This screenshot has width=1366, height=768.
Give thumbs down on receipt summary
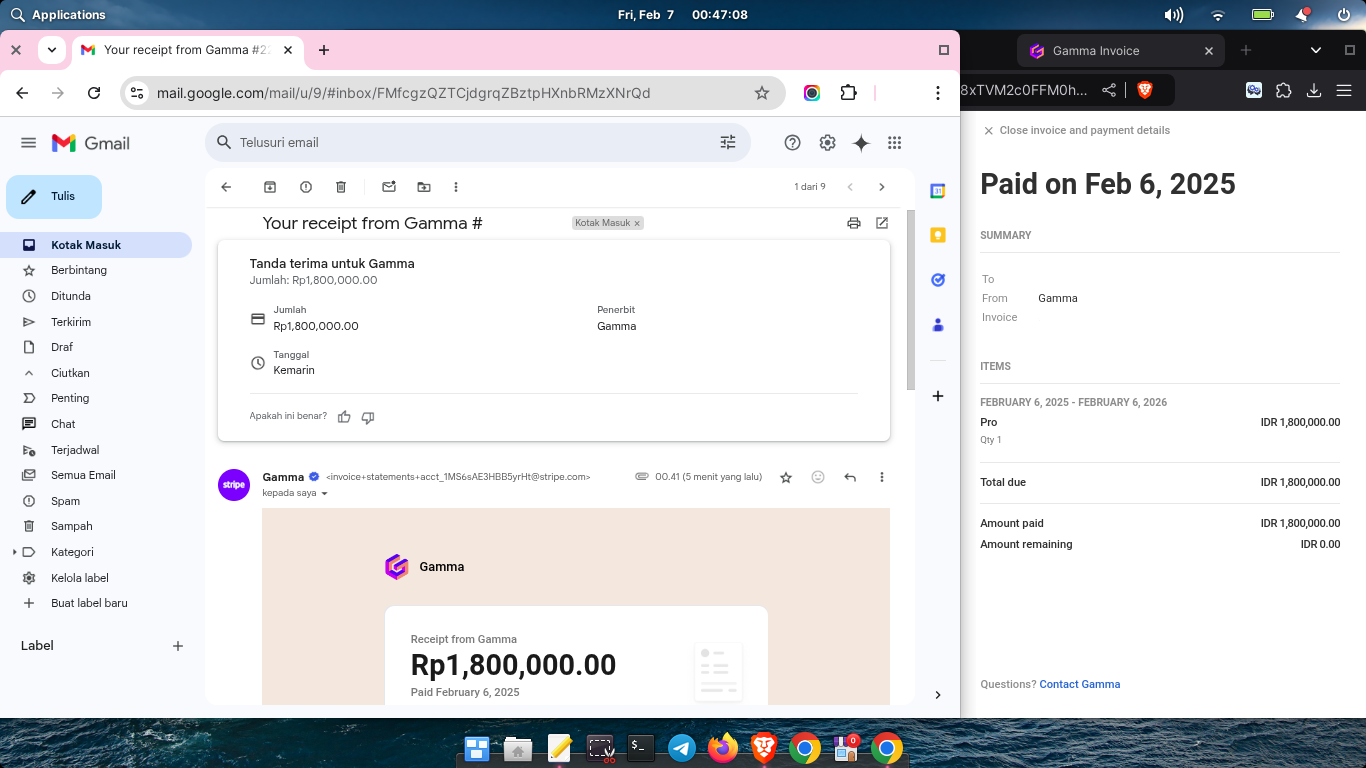click(x=368, y=417)
